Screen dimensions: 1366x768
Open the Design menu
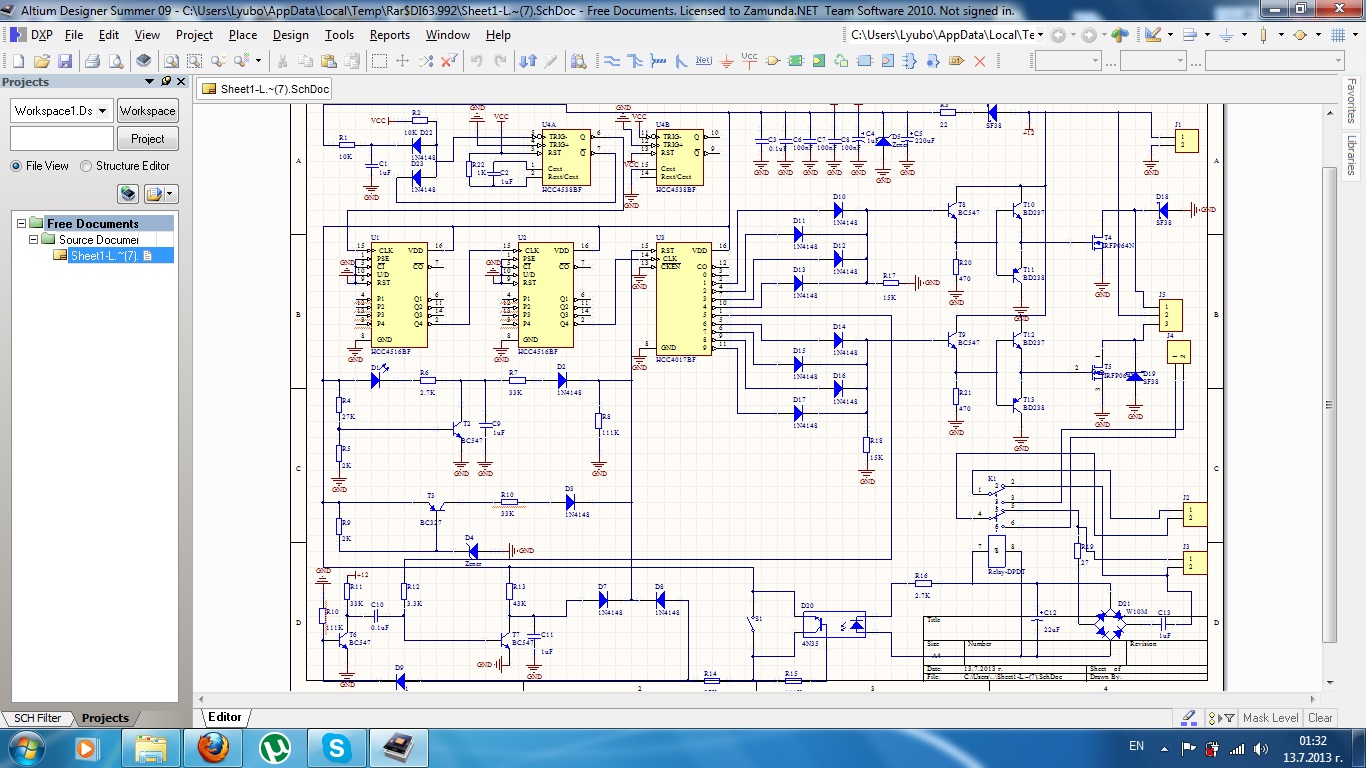coord(291,34)
